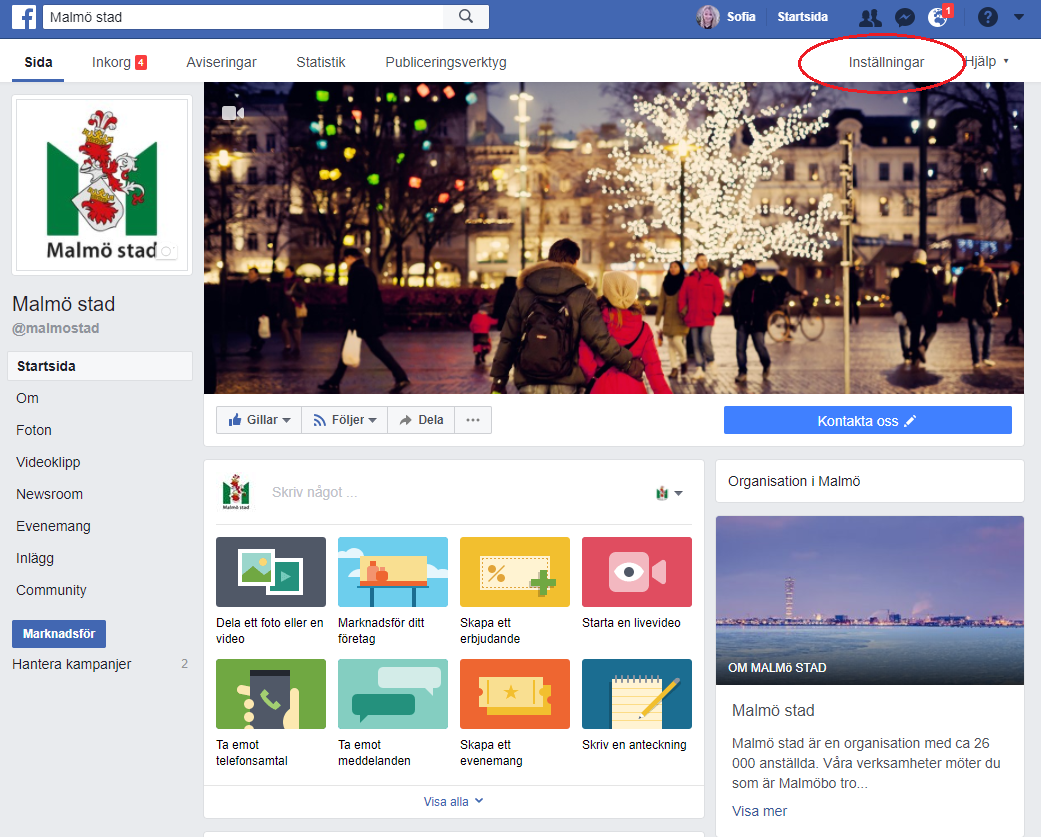The height and width of the screenshot is (837, 1041).
Task: Click the search field containing 'Malmö stad'
Action: tap(243, 17)
